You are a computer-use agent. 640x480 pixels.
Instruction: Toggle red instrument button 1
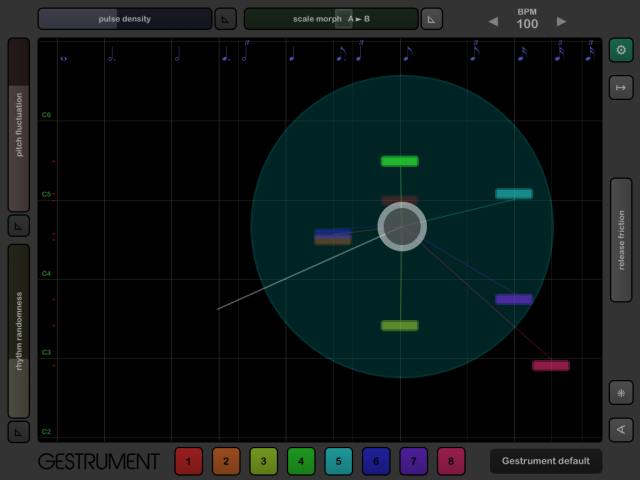click(x=189, y=461)
